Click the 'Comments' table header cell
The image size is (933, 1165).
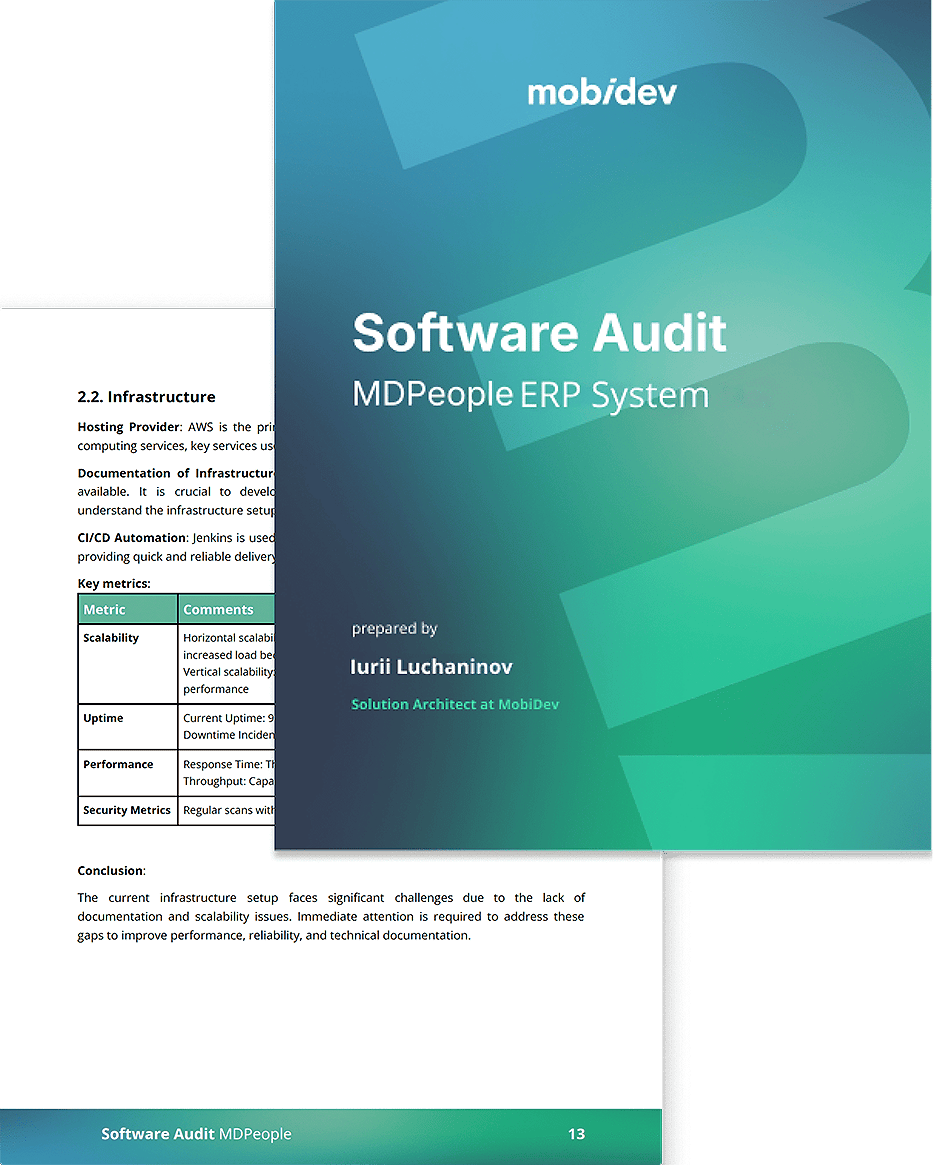coord(227,609)
